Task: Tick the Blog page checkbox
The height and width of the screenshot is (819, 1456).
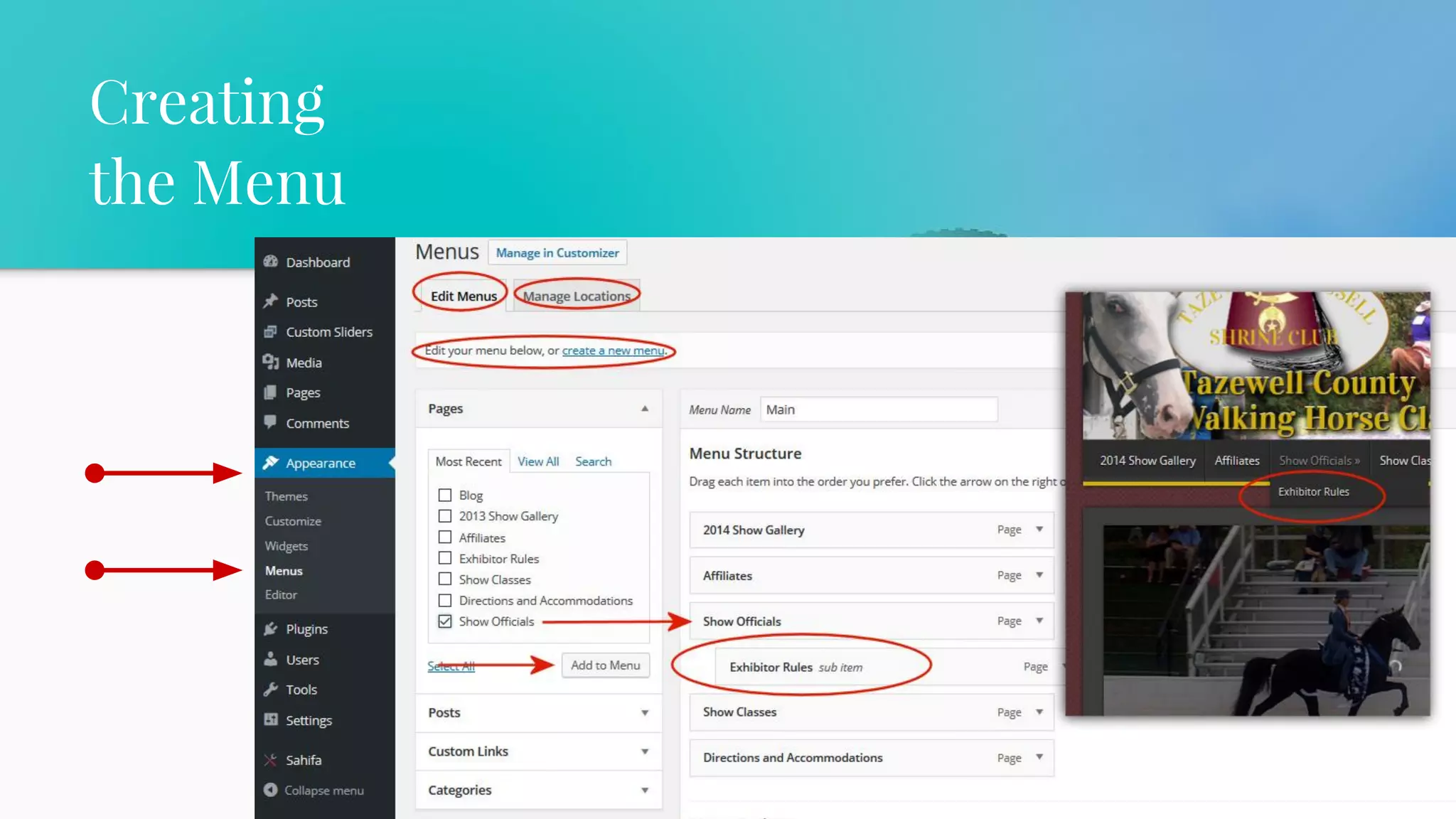Action: coord(445,495)
